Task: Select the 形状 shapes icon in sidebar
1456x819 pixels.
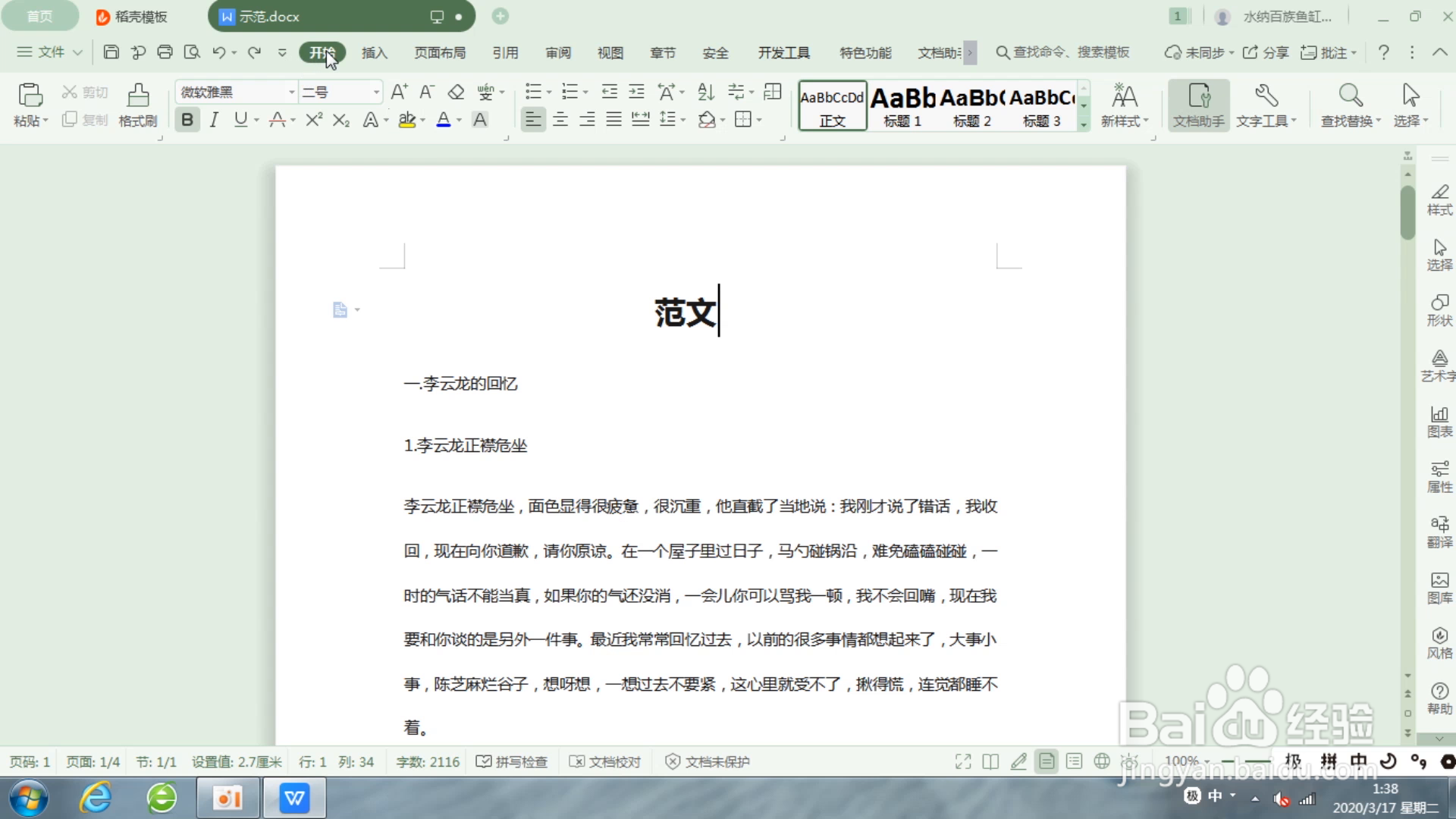Action: click(1439, 311)
